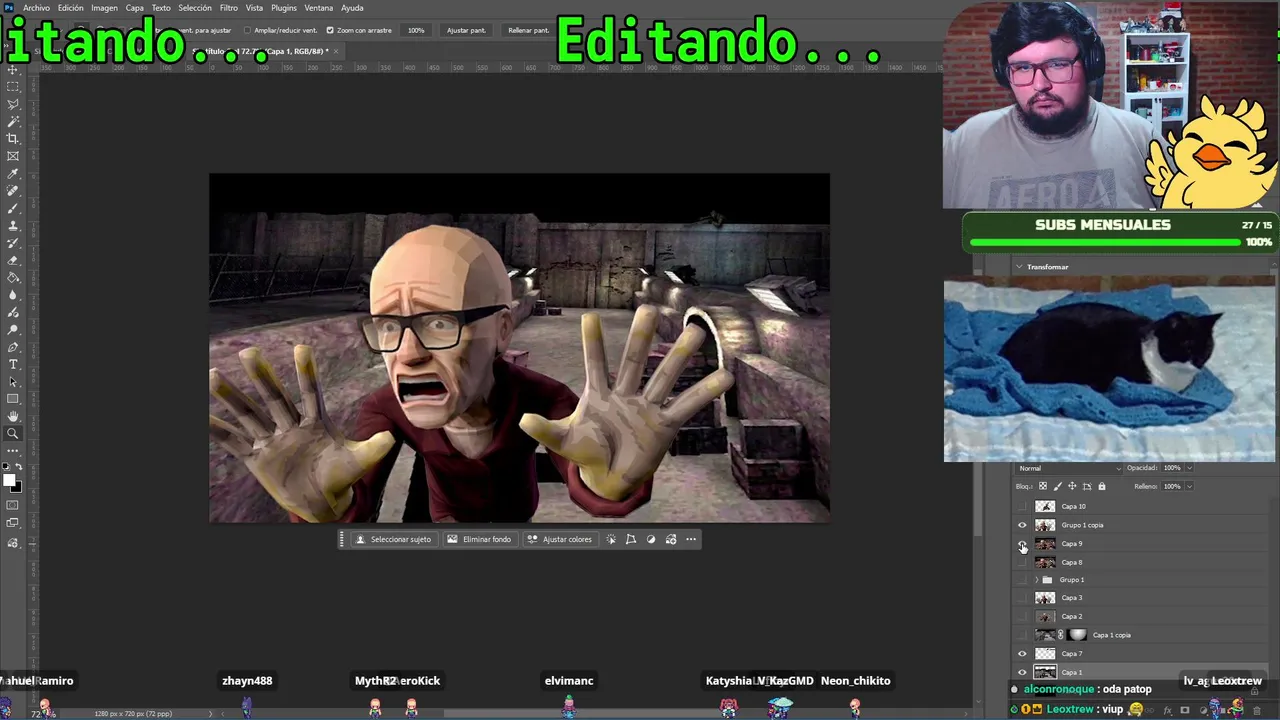This screenshot has width=1280, height=720.
Task: Click the Capa 1 copia layer mask thumbnail
Action: pos(1077,635)
